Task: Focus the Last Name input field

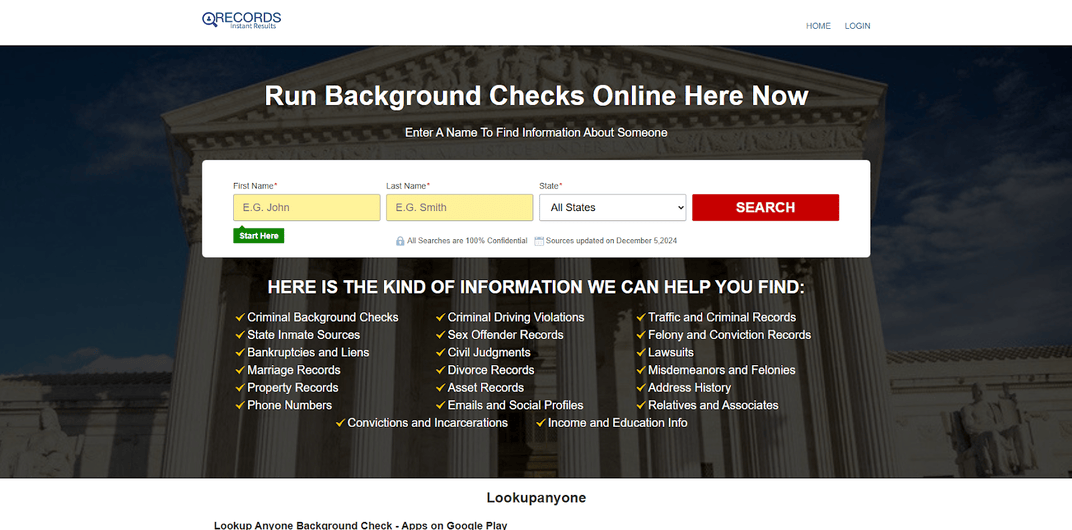Action: pos(459,208)
